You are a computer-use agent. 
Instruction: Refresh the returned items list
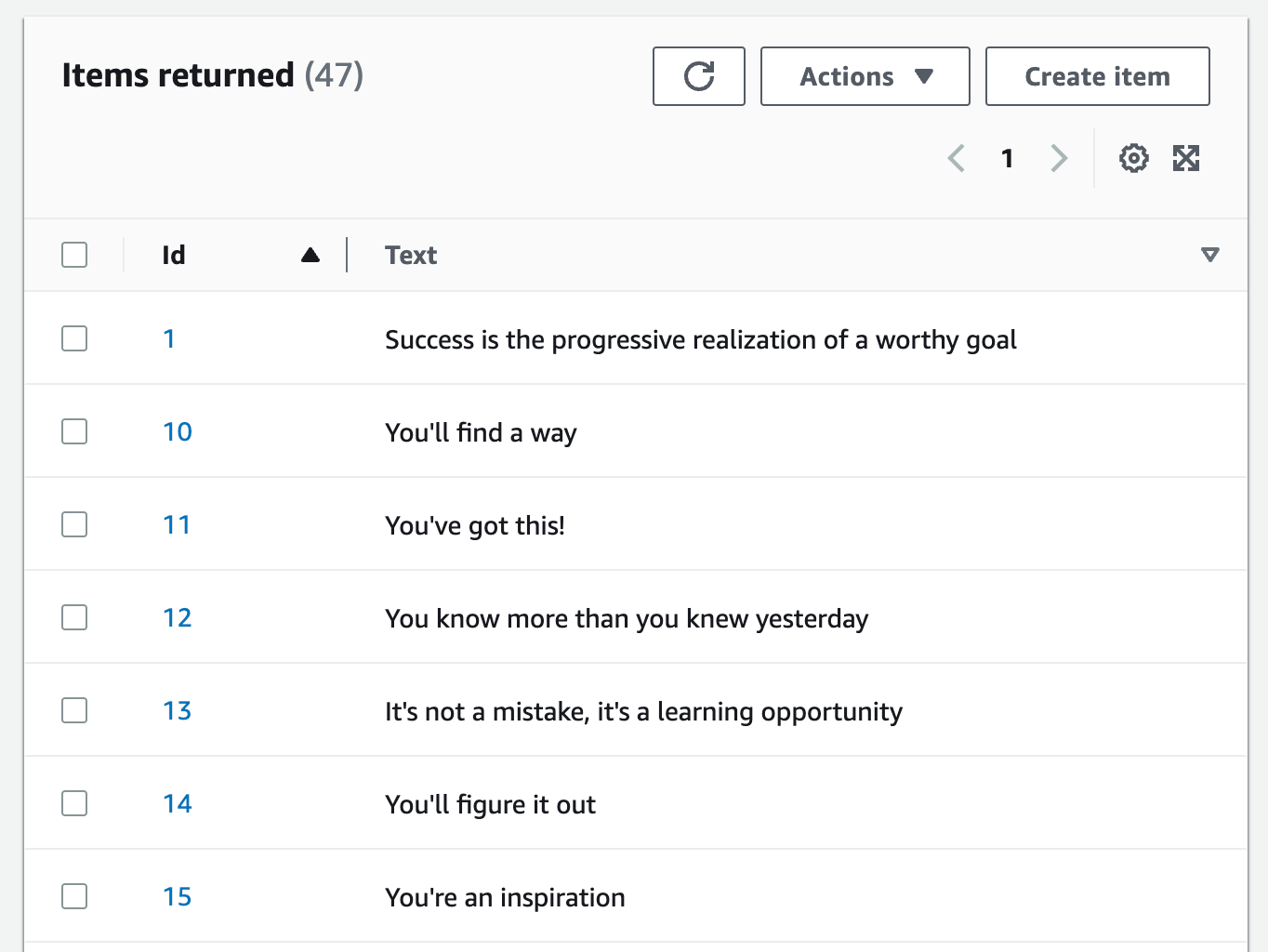pos(699,76)
